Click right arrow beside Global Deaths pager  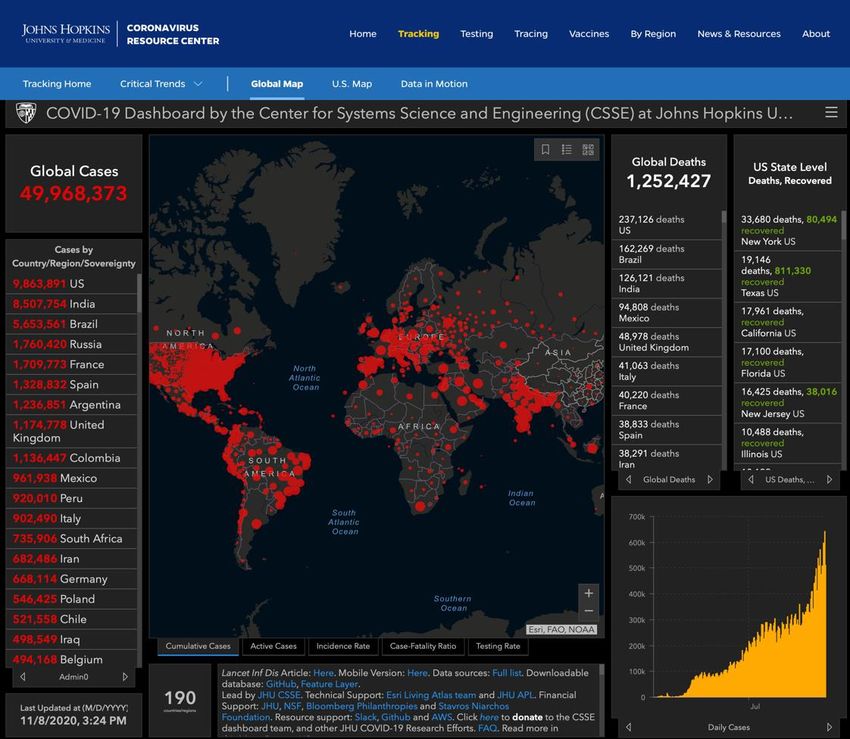[x=710, y=479]
